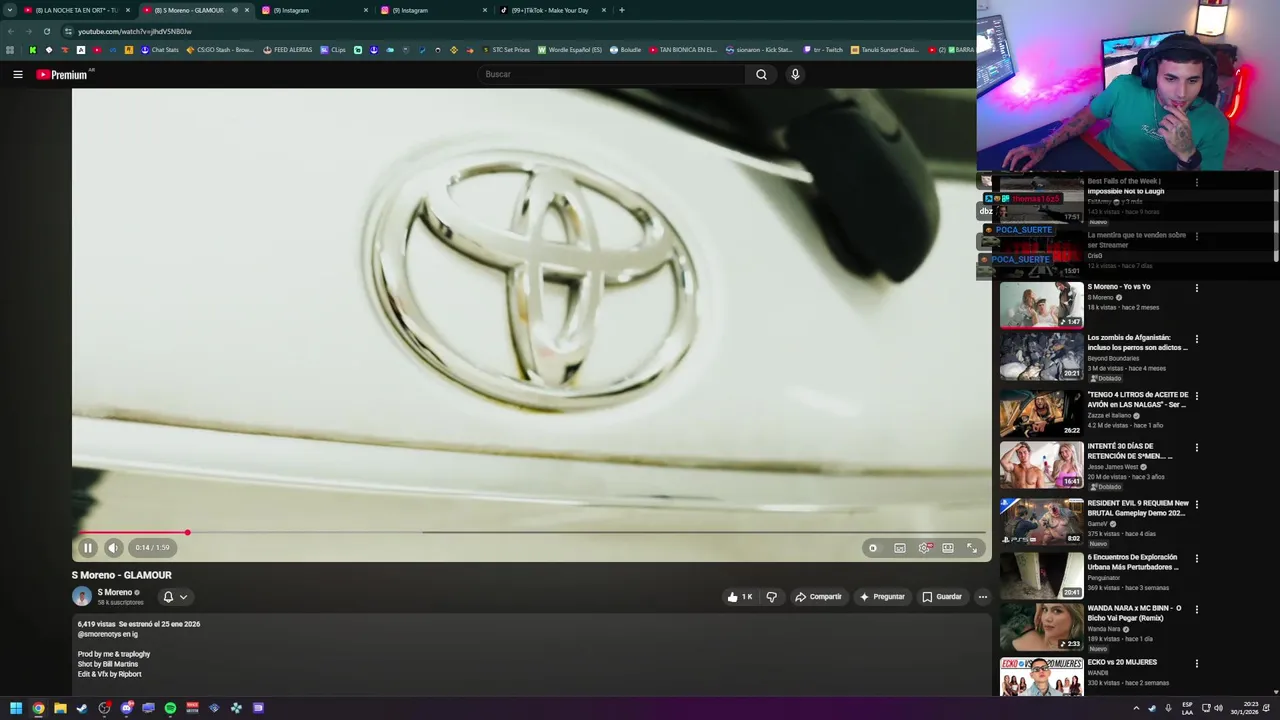
Task: Open the YouTube hamburger guide menu
Action: click(x=17, y=74)
